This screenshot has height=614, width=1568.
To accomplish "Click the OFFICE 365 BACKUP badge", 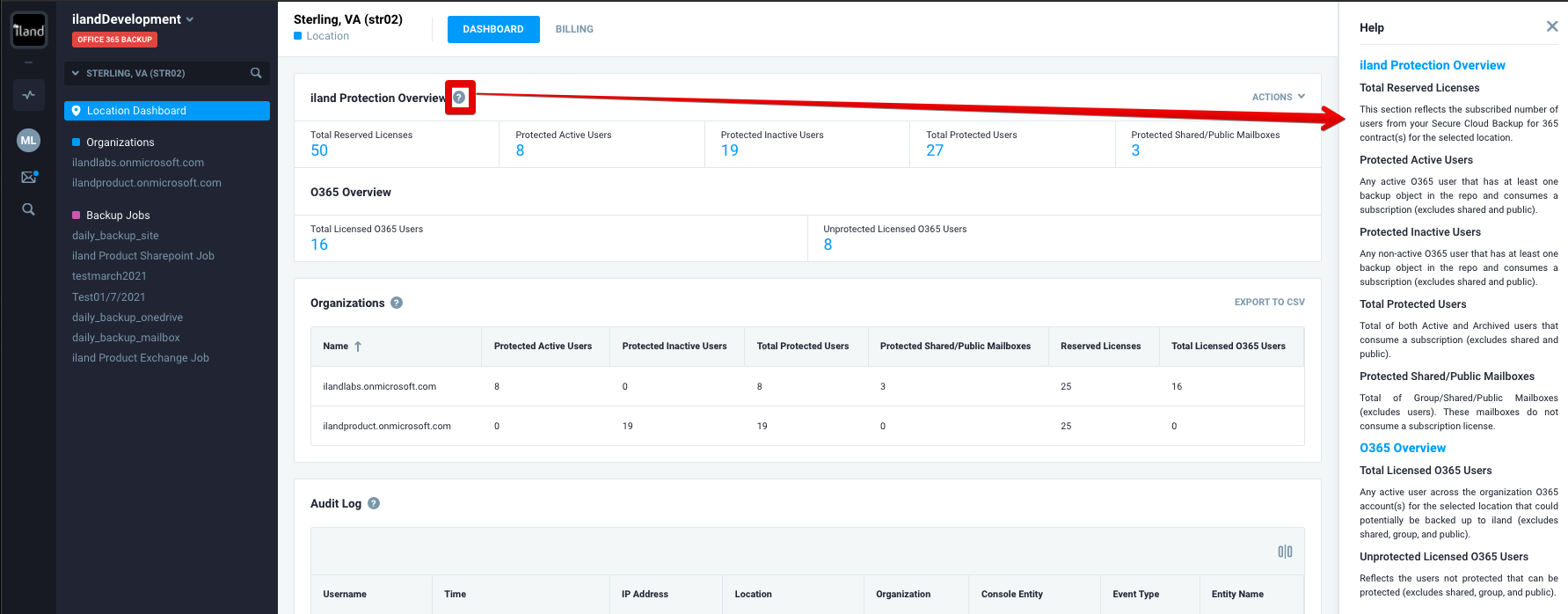I will [x=114, y=40].
